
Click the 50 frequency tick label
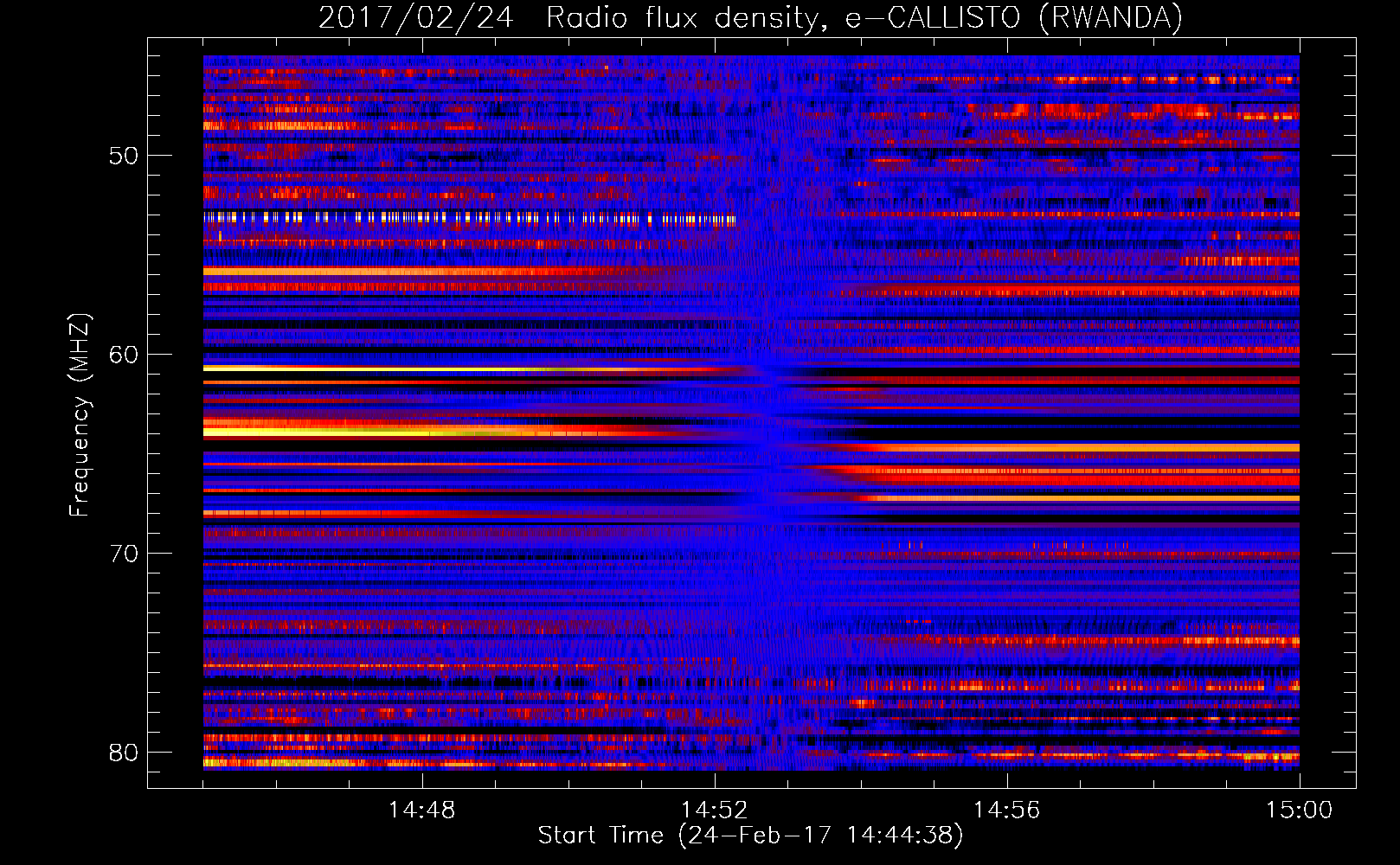[x=124, y=157]
